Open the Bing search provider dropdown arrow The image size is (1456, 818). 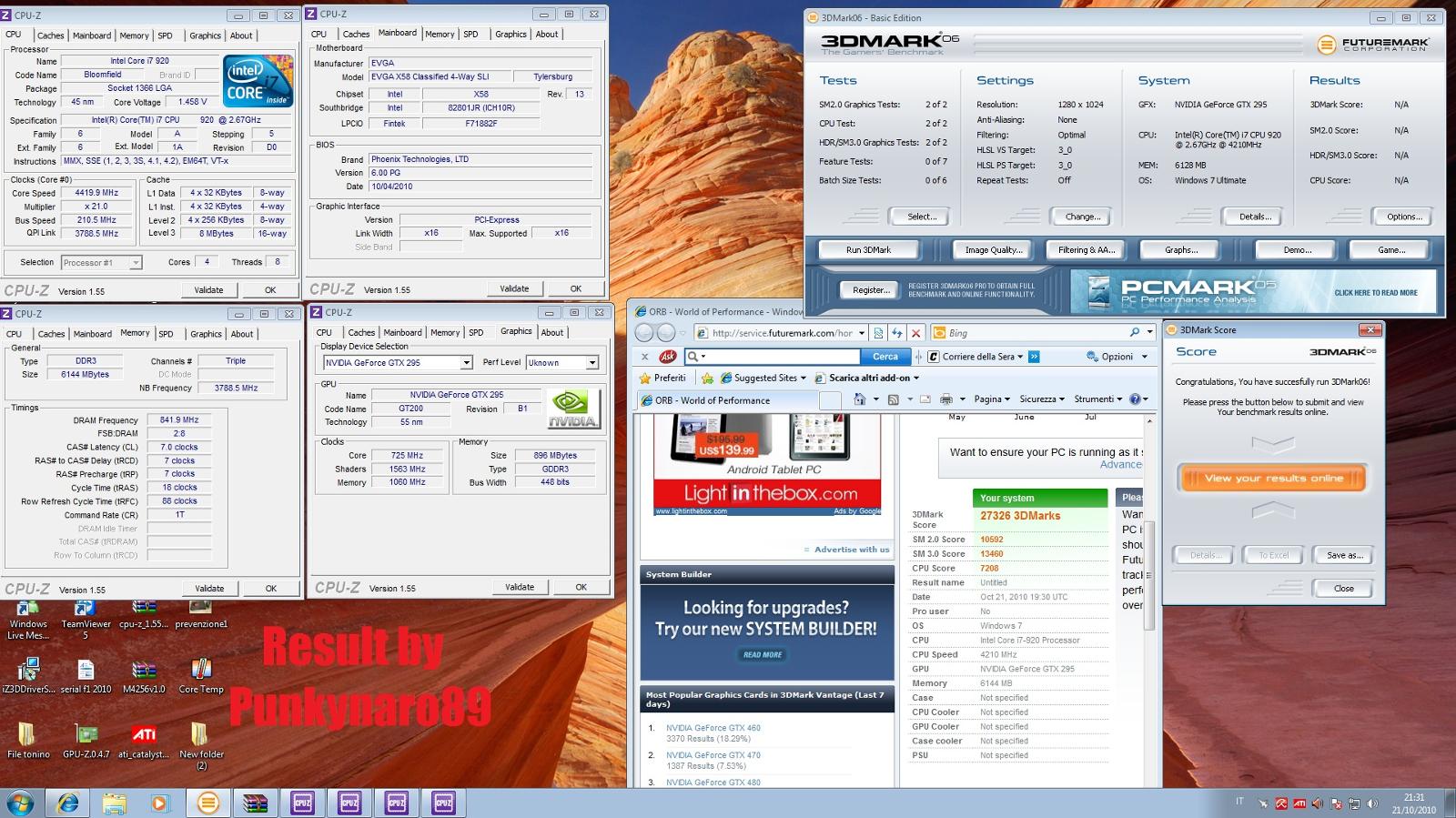pos(1149,333)
